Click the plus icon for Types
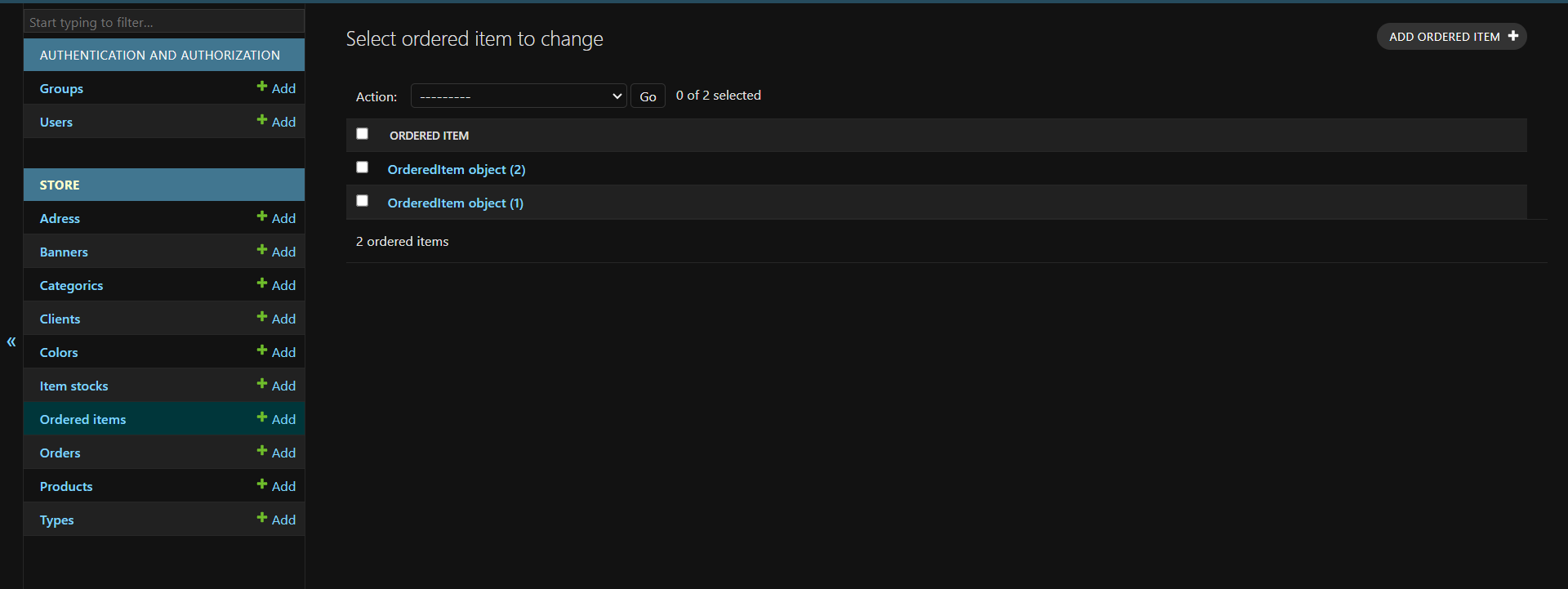The width and height of the screenshot is (1568, 589). 262,518
